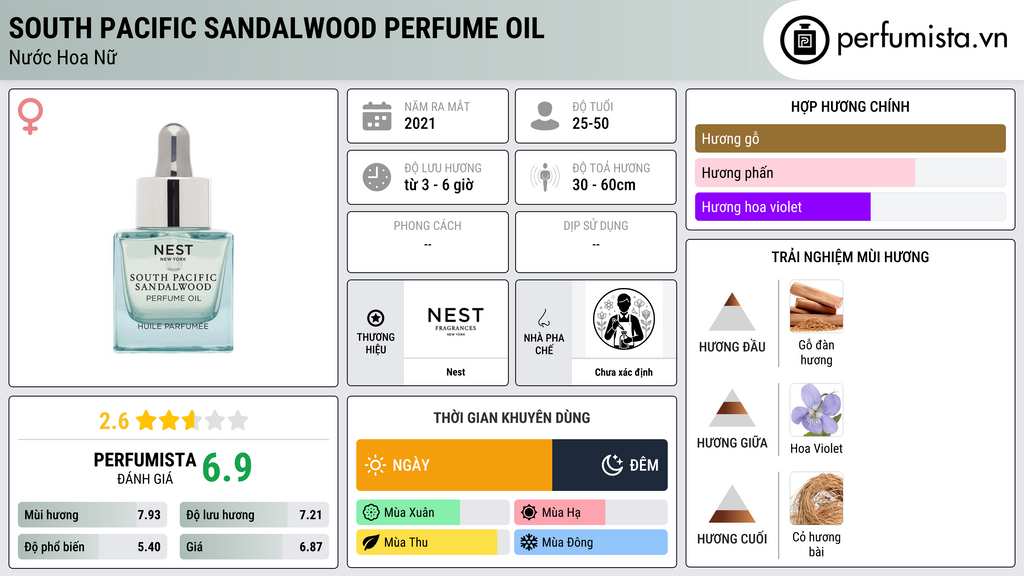This screenshot has width=1024, height=576.
Task: Select the Mùa Xuân season bar
Action: click(432, 513)
